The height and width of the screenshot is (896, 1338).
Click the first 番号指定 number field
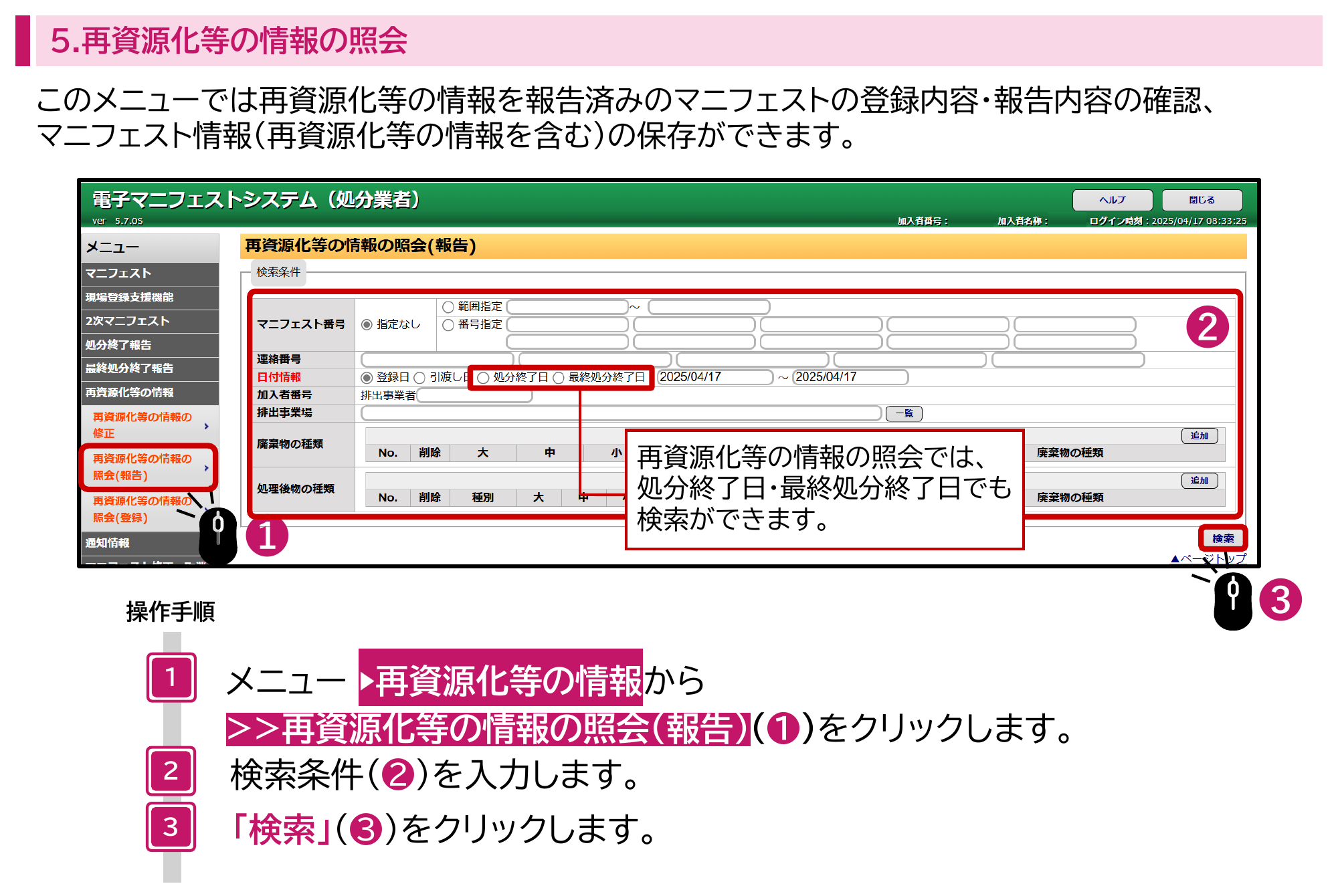tap(567, 325)
